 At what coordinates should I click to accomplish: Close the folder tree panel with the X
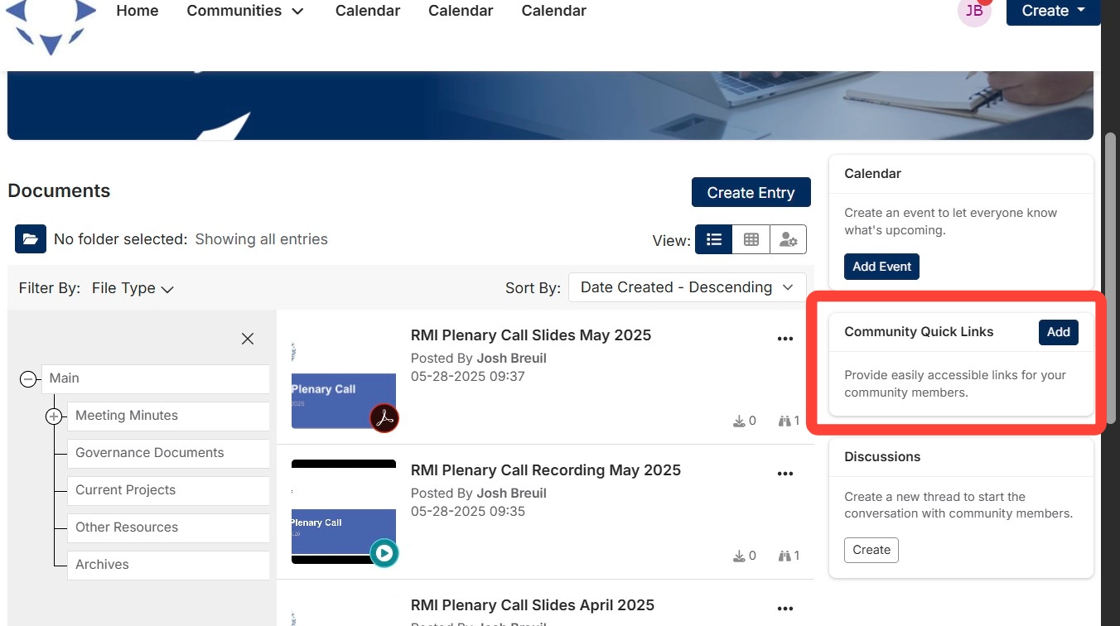coord(247,339)
